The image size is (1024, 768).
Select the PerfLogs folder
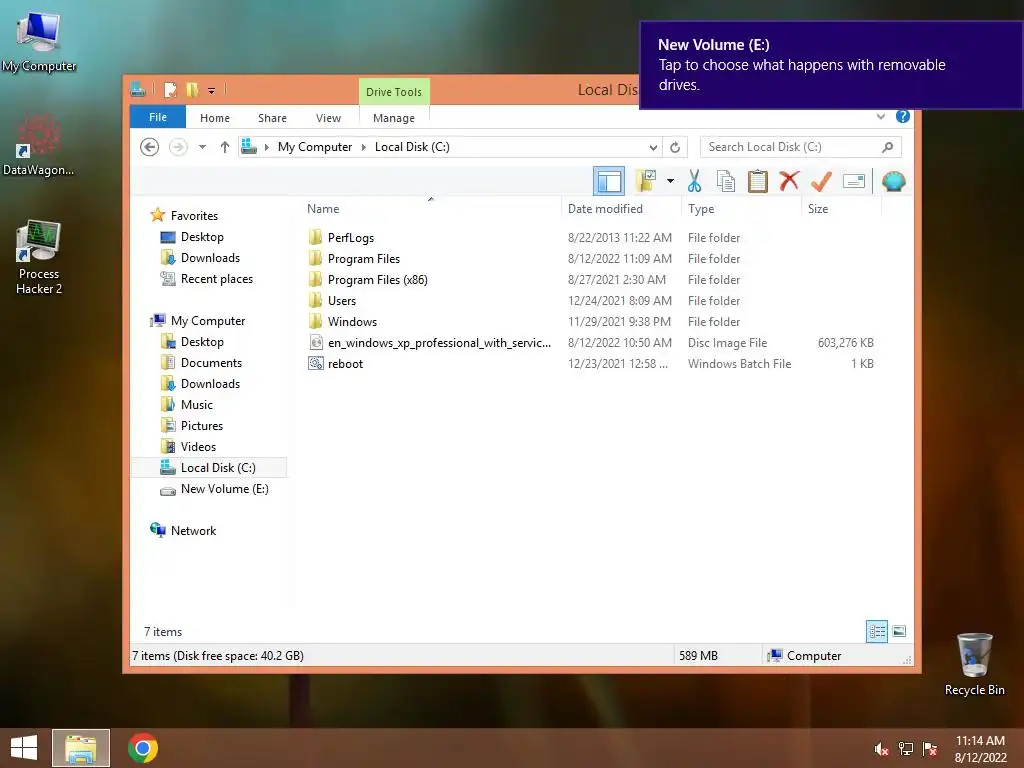point(351,238)
